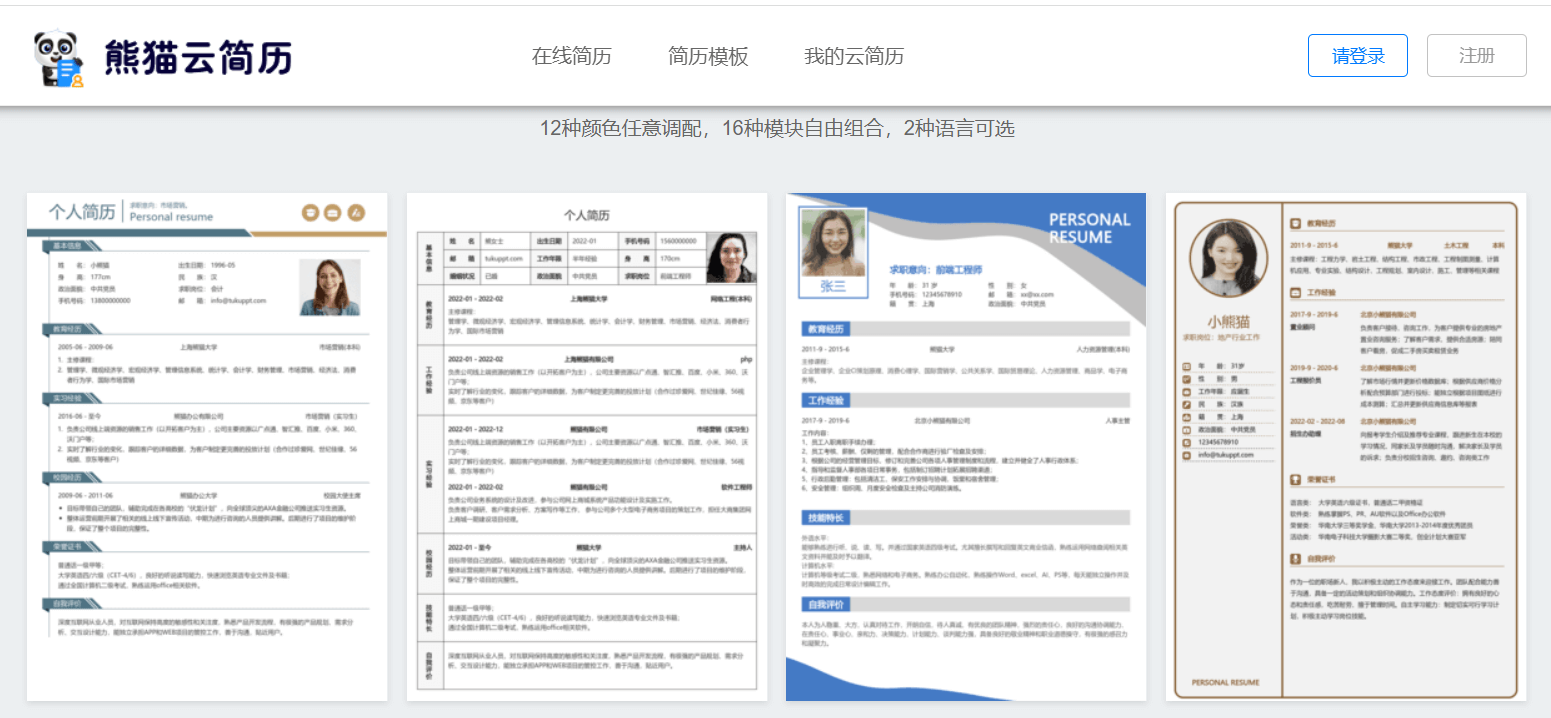1551x718 pixels.
Task: Click email icon beside info@tukuppt.com in brown resume
Action: [1187, 454]
